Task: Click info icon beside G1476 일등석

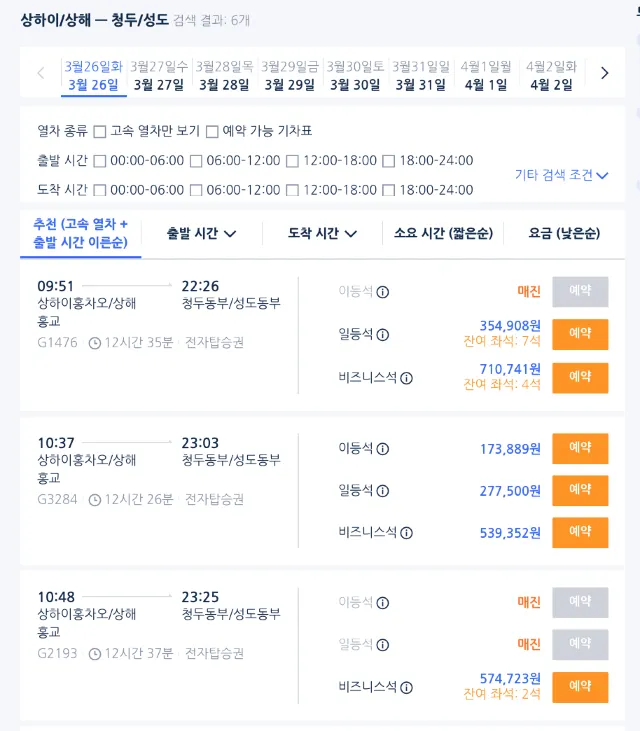Action: (x=383, y=335)
